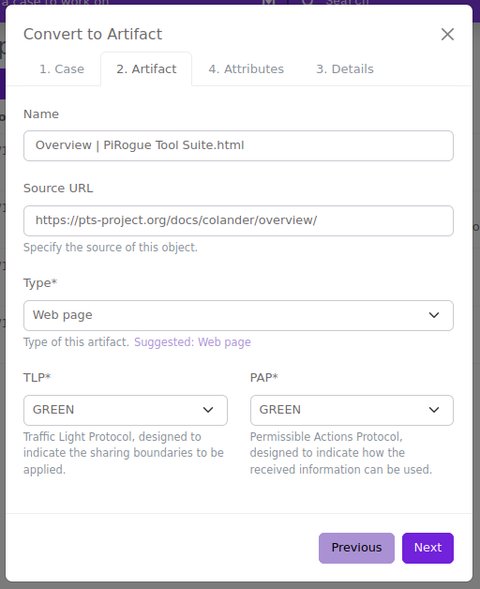
Task: Click the Type* field label
Action: (x=40, y=283)
